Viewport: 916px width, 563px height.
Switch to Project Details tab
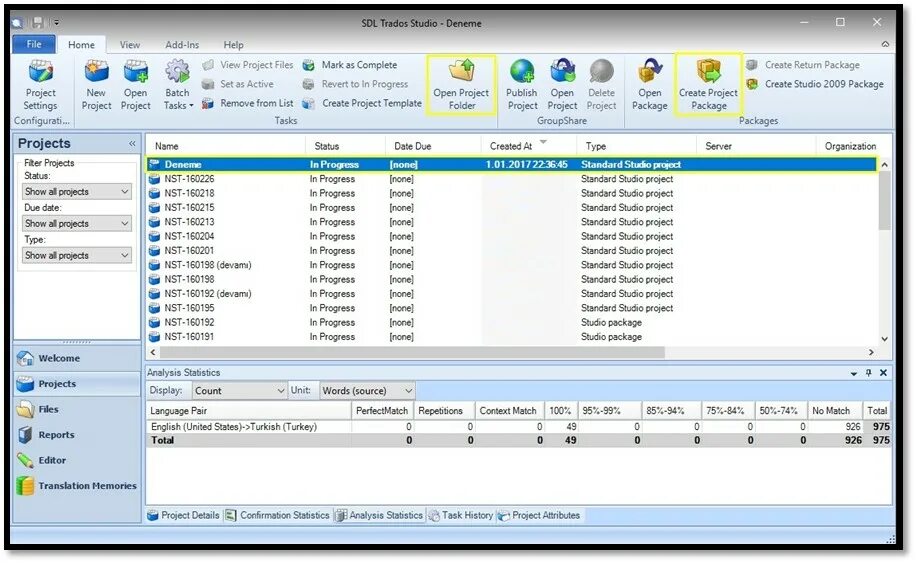click(183, 516)
